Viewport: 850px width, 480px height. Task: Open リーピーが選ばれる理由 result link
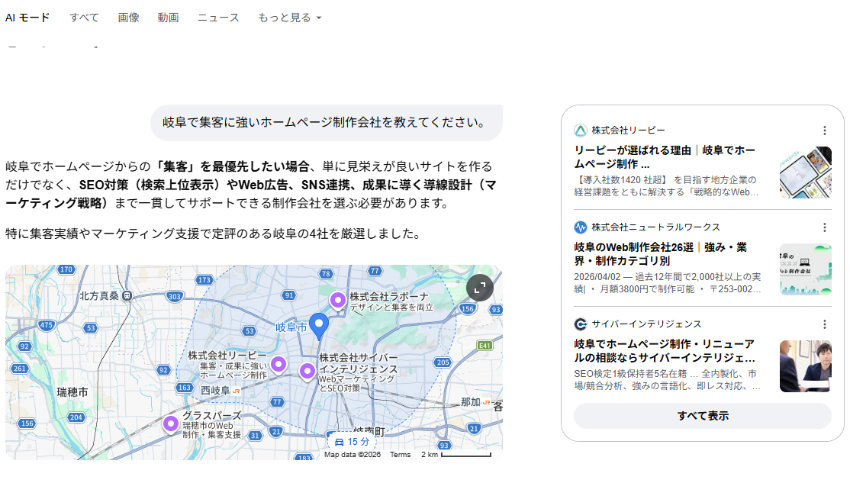click(665, 157)
